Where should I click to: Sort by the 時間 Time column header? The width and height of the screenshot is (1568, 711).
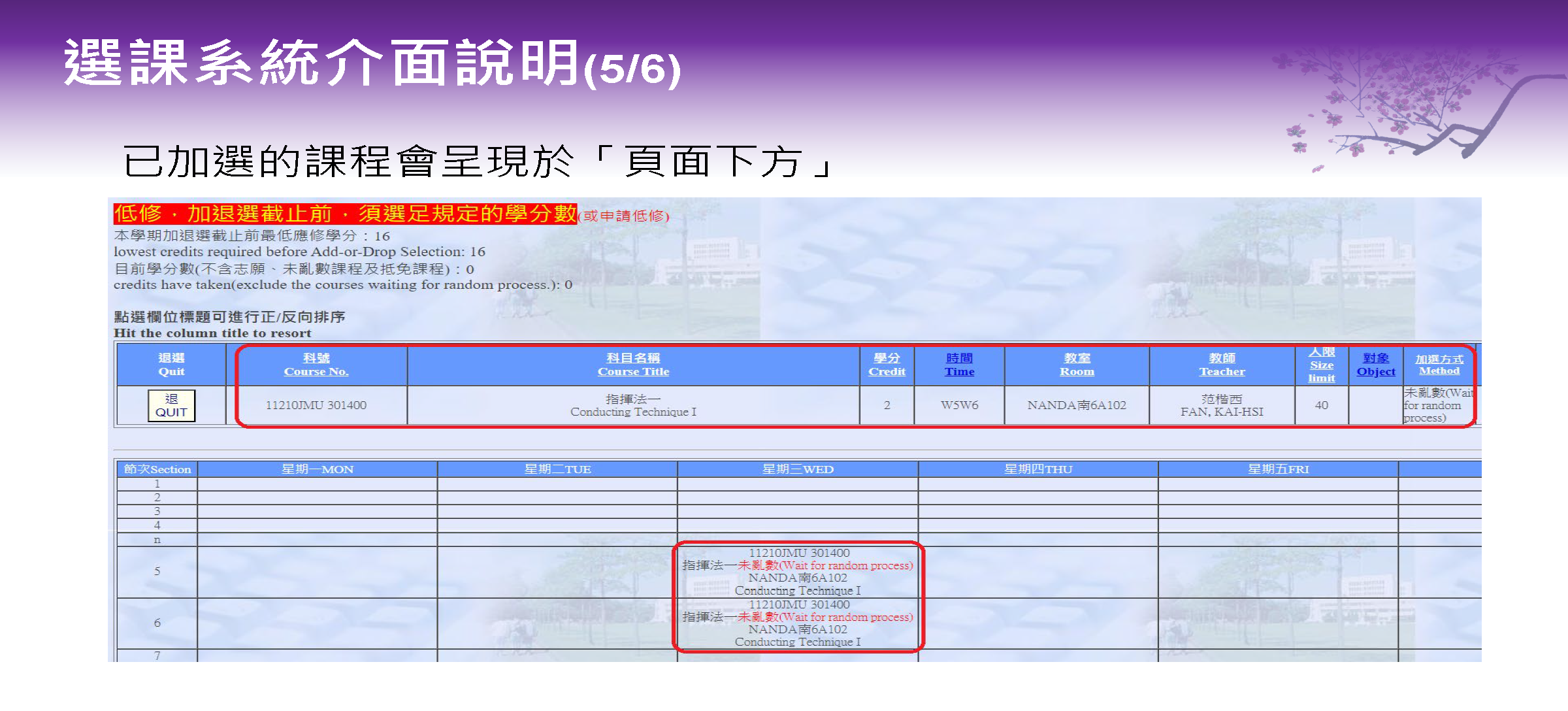[959, 365]
